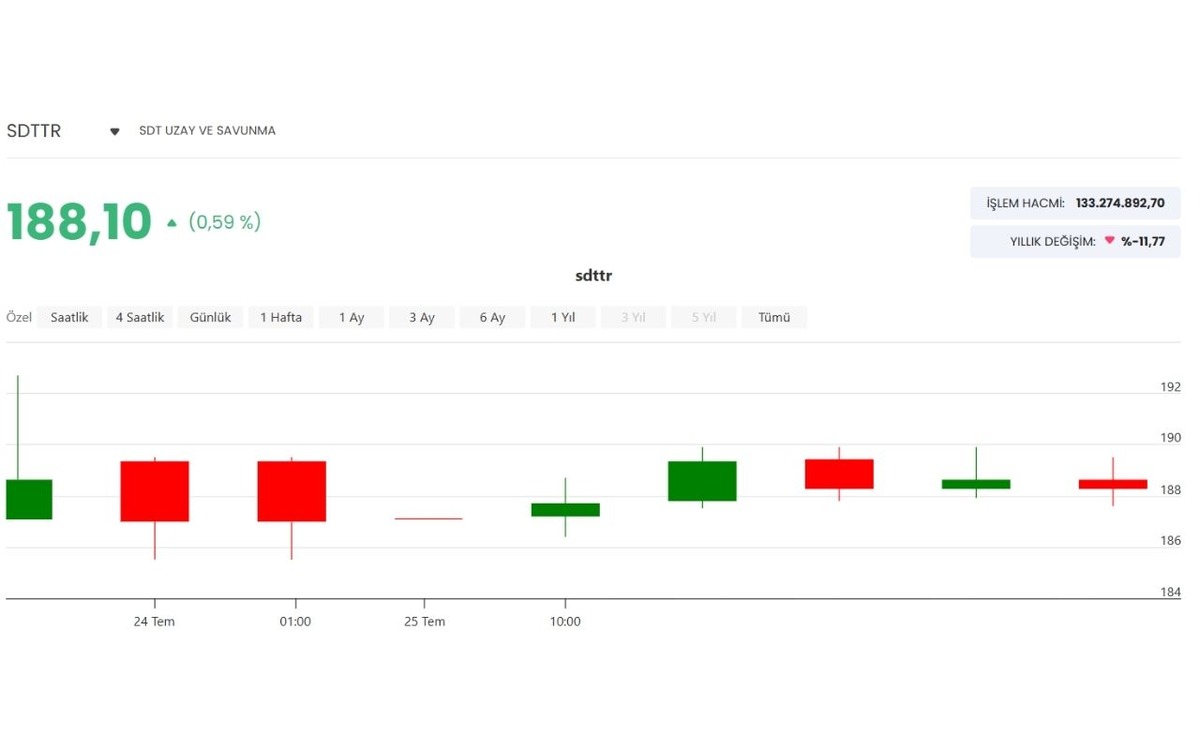
Task: Click the pink heart icon beside yearly change
Action: click(1109, 240)
